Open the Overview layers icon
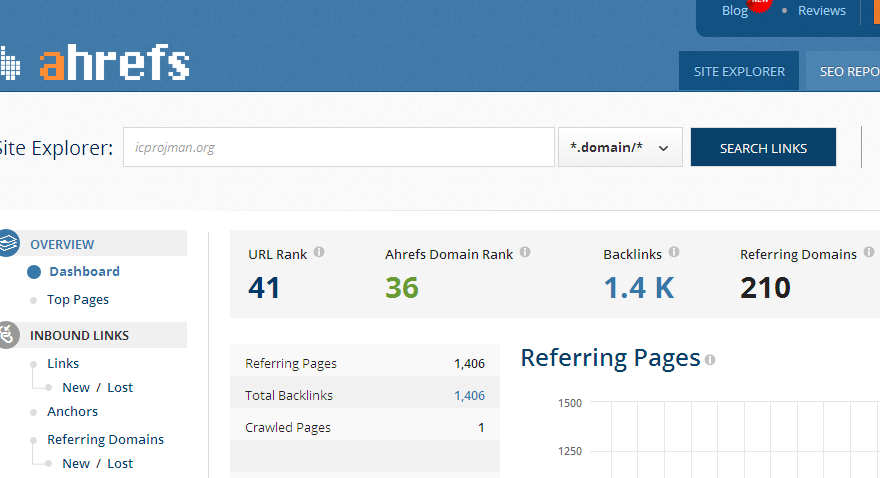 pos(8,243)
